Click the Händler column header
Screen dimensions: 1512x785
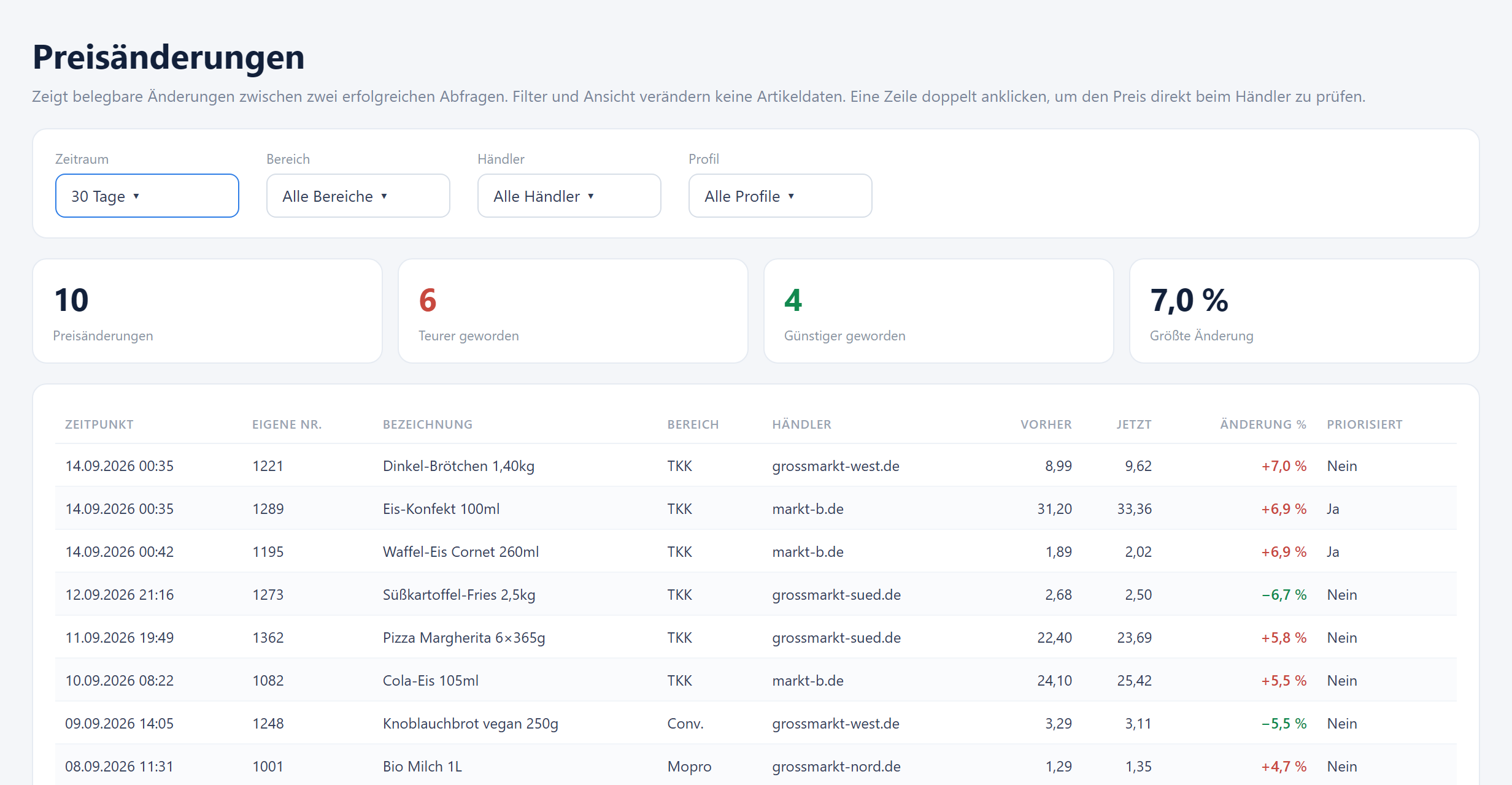(x=801, y=424)
